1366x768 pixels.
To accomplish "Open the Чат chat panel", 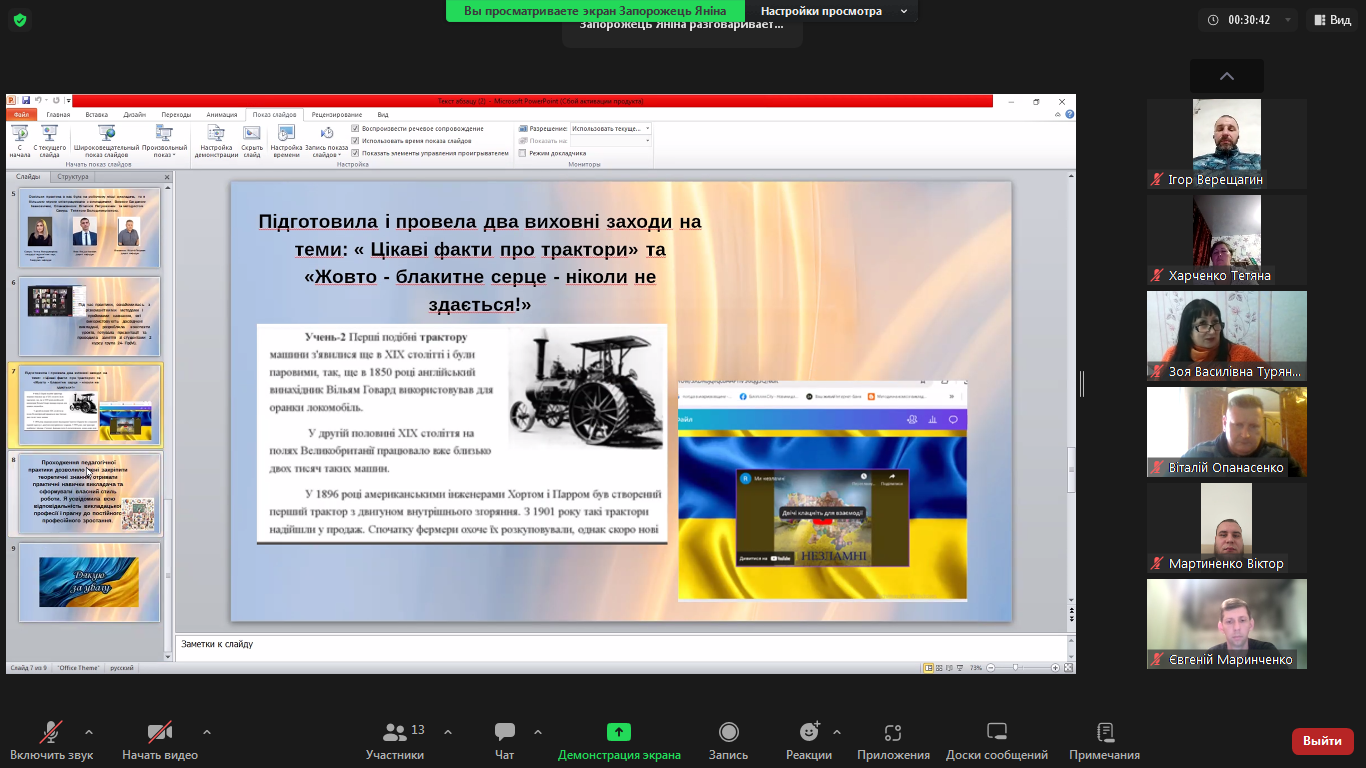I will 505,733.
